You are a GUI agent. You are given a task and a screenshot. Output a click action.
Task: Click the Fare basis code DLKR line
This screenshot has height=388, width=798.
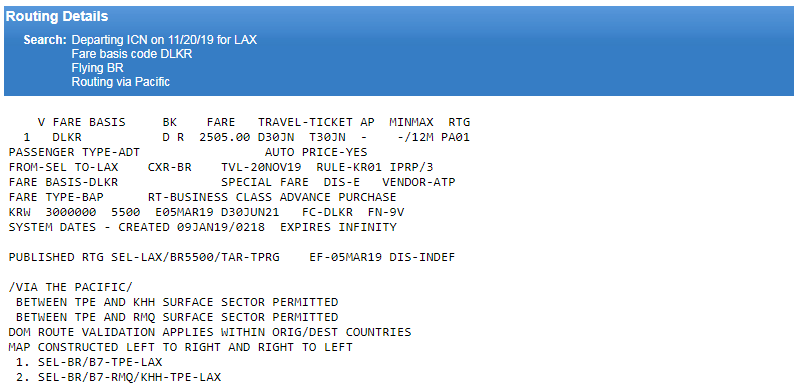pyautogui.click(x=132, y=53)
